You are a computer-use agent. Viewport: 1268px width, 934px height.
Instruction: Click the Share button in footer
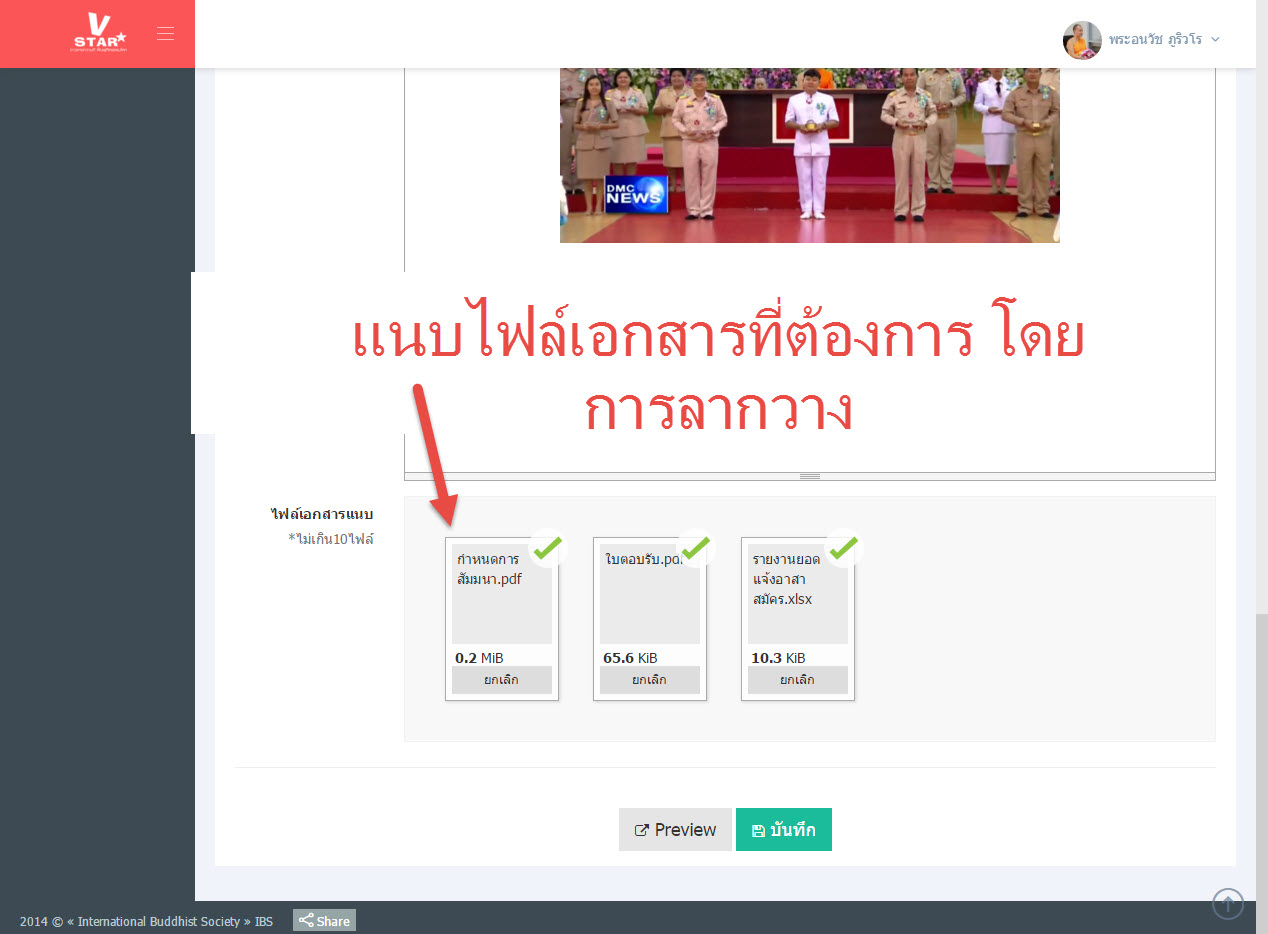click(x=324, y=921)
